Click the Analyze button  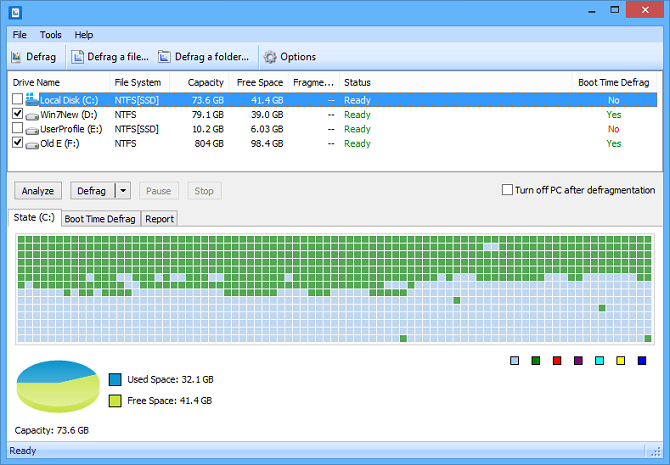click(38, 190)
